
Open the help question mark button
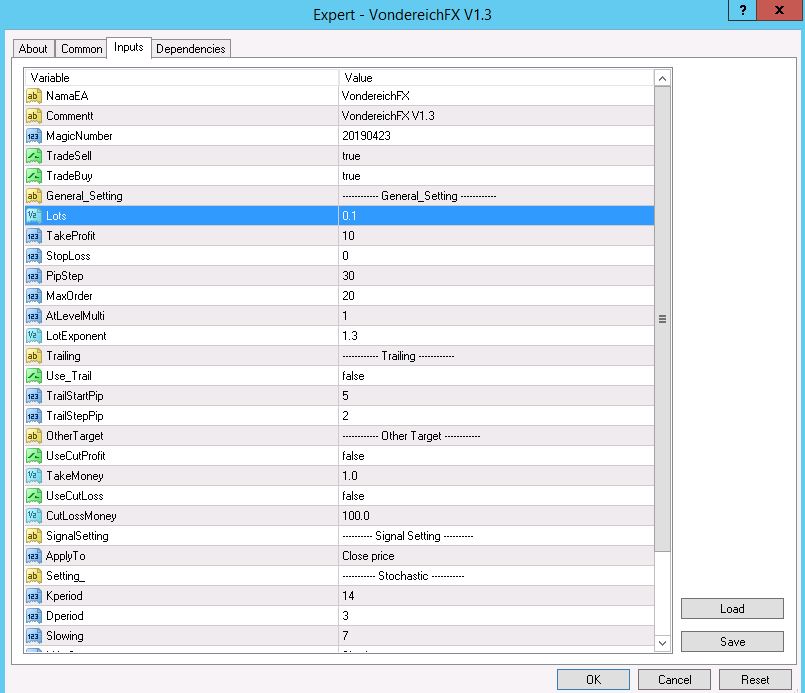click(x=742, y=10)
